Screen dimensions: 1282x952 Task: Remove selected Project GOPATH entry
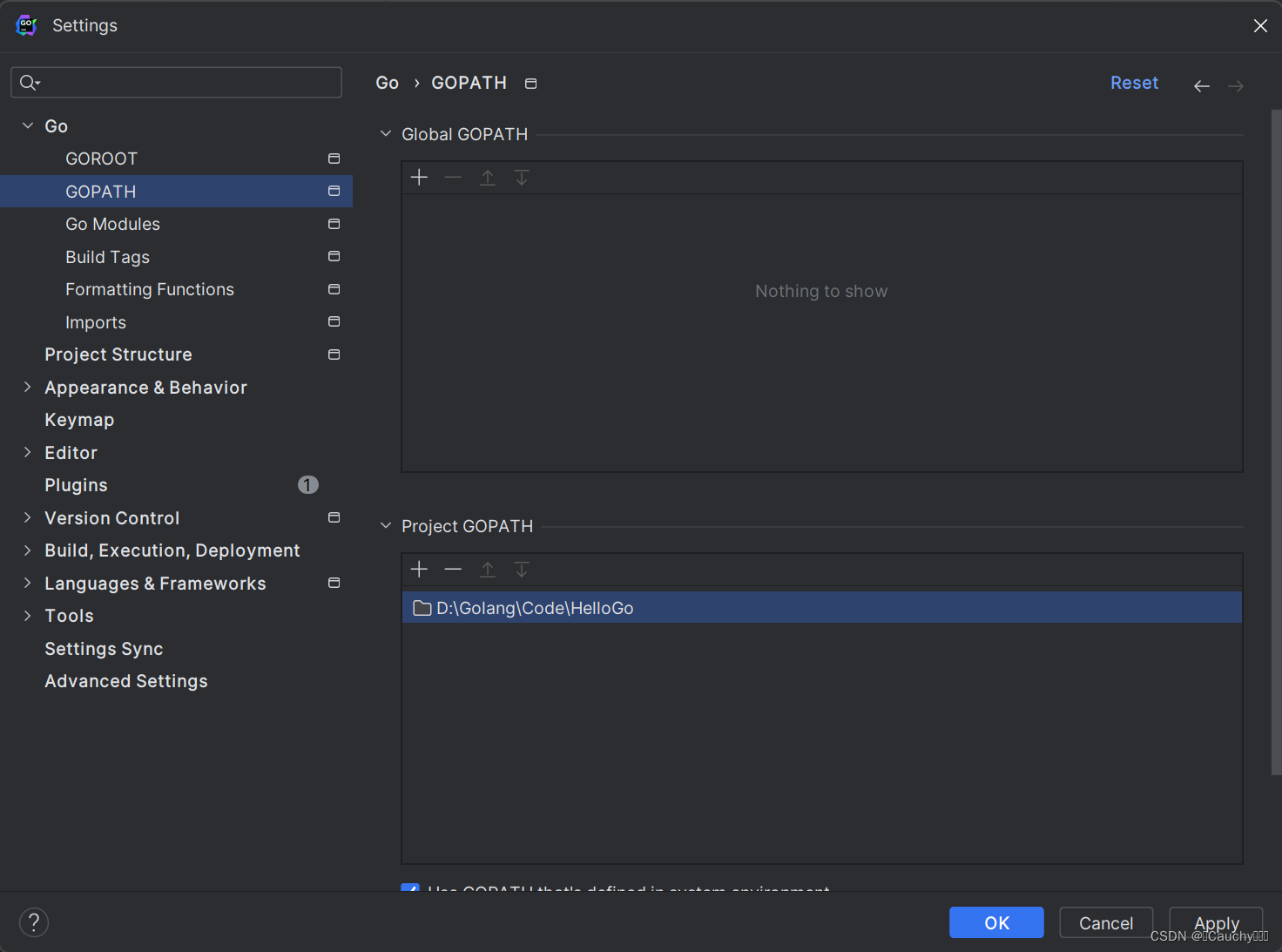point(453,570)
